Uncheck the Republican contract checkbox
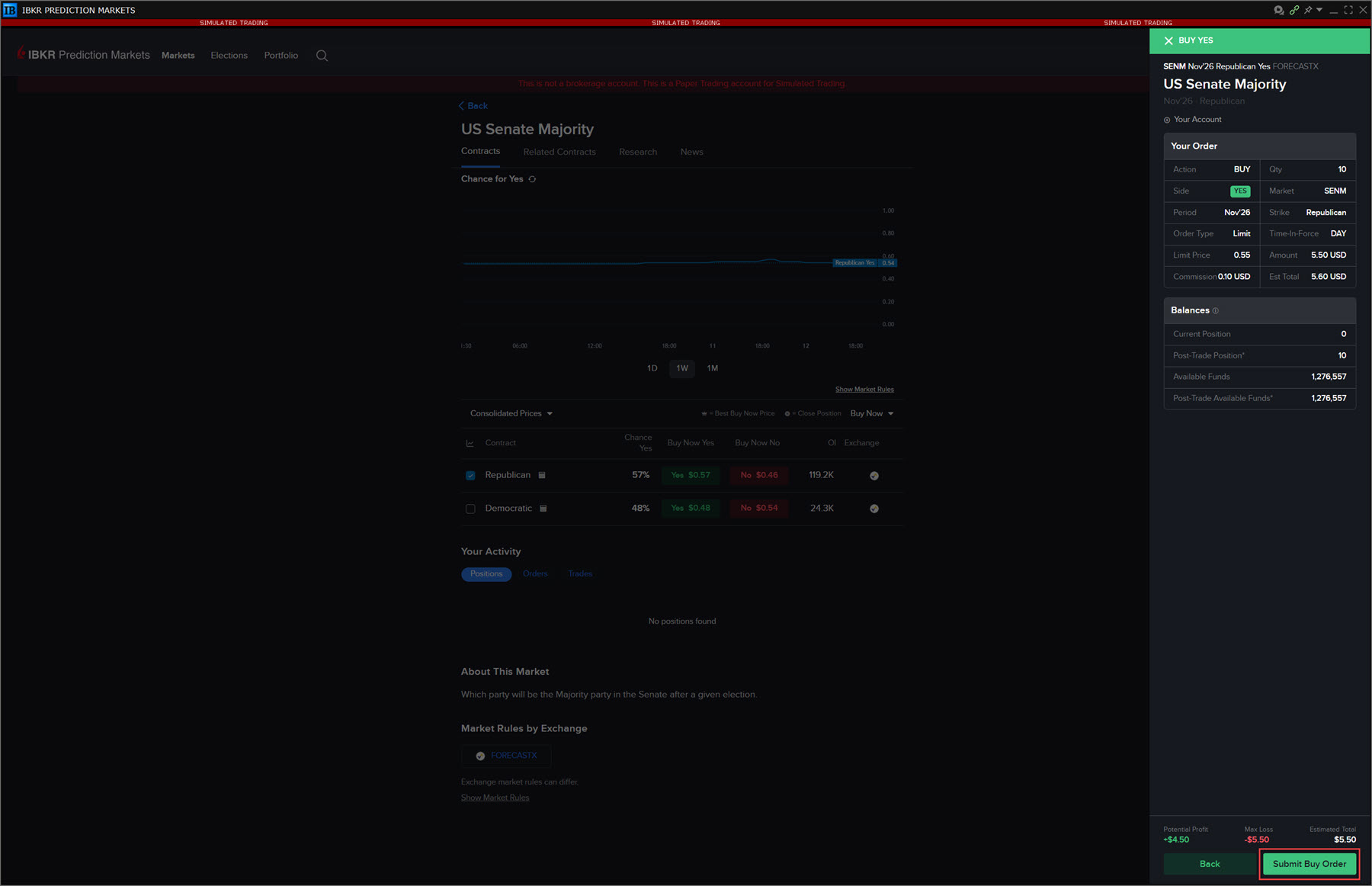 pos(470,475)
